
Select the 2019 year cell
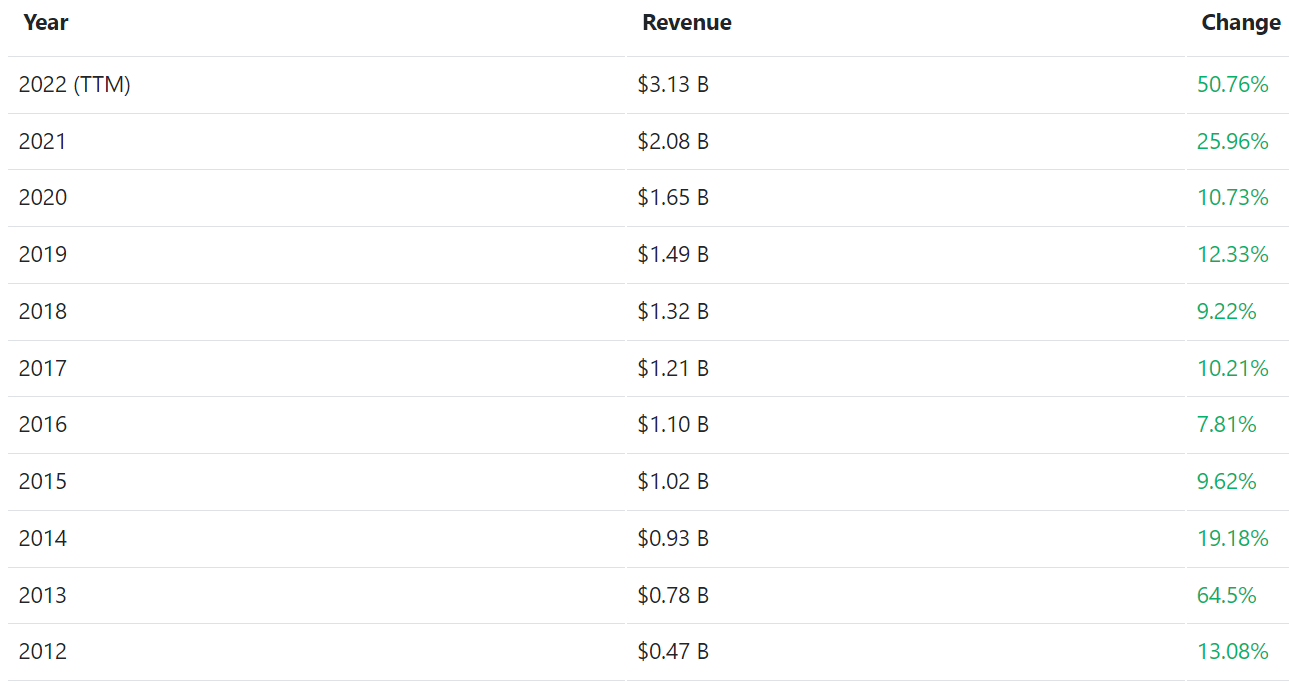(43, 255)
